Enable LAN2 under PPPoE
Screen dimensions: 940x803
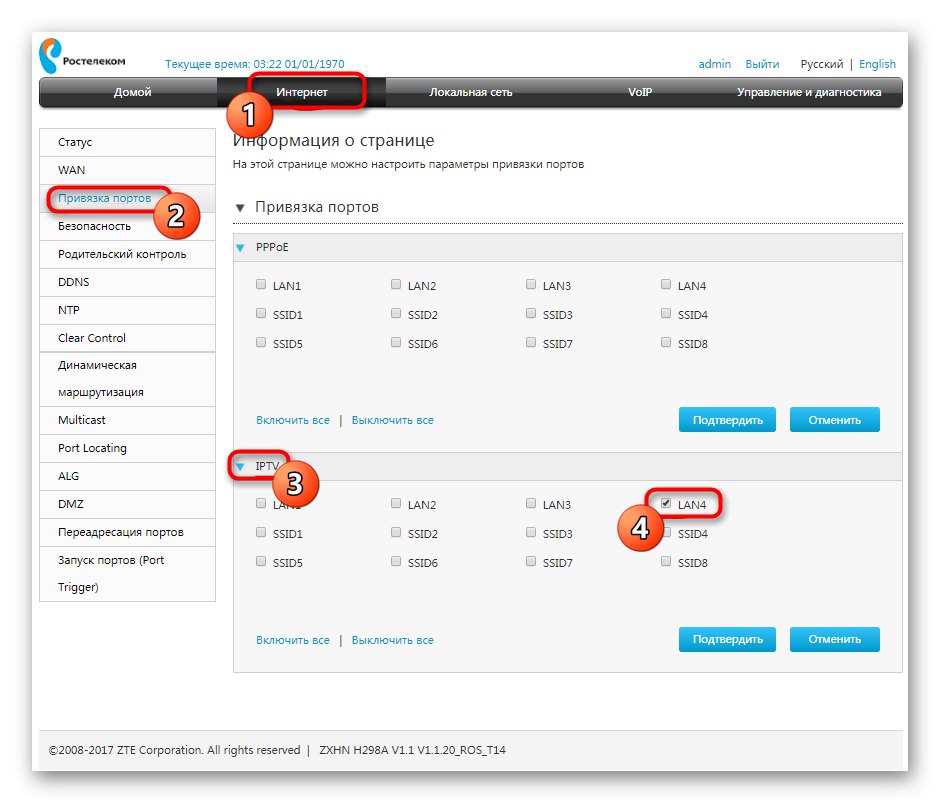pos(396,284)
